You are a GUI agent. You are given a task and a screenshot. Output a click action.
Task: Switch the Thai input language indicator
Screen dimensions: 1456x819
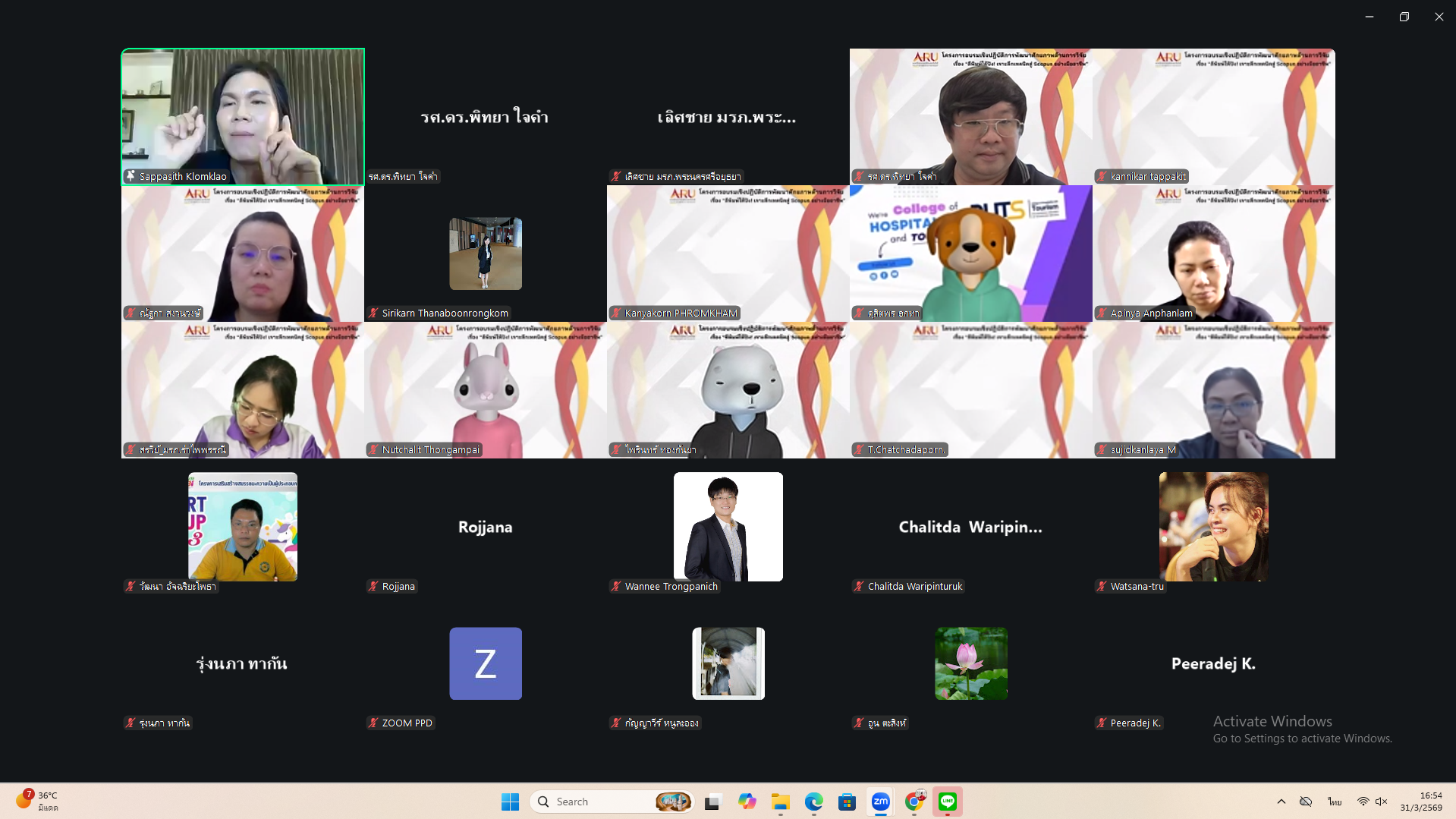tap(1335, 802)
